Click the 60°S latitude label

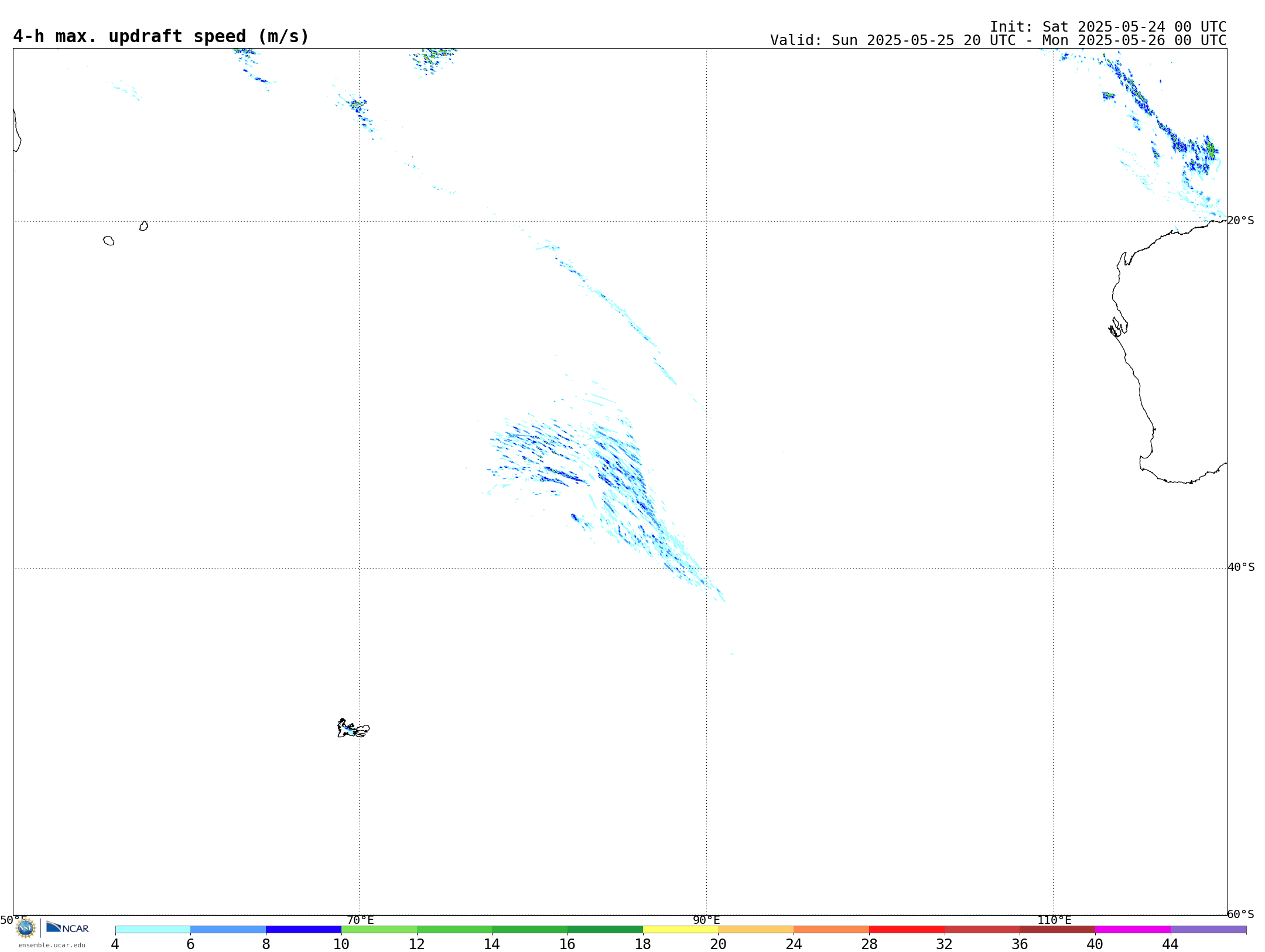(x=1240, y=914)
